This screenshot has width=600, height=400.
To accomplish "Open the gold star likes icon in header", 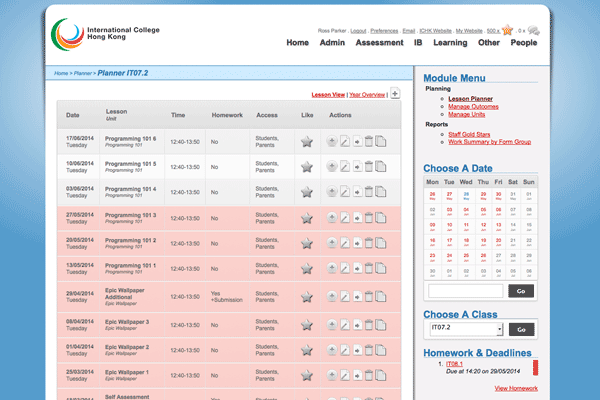I will (507, 31).
